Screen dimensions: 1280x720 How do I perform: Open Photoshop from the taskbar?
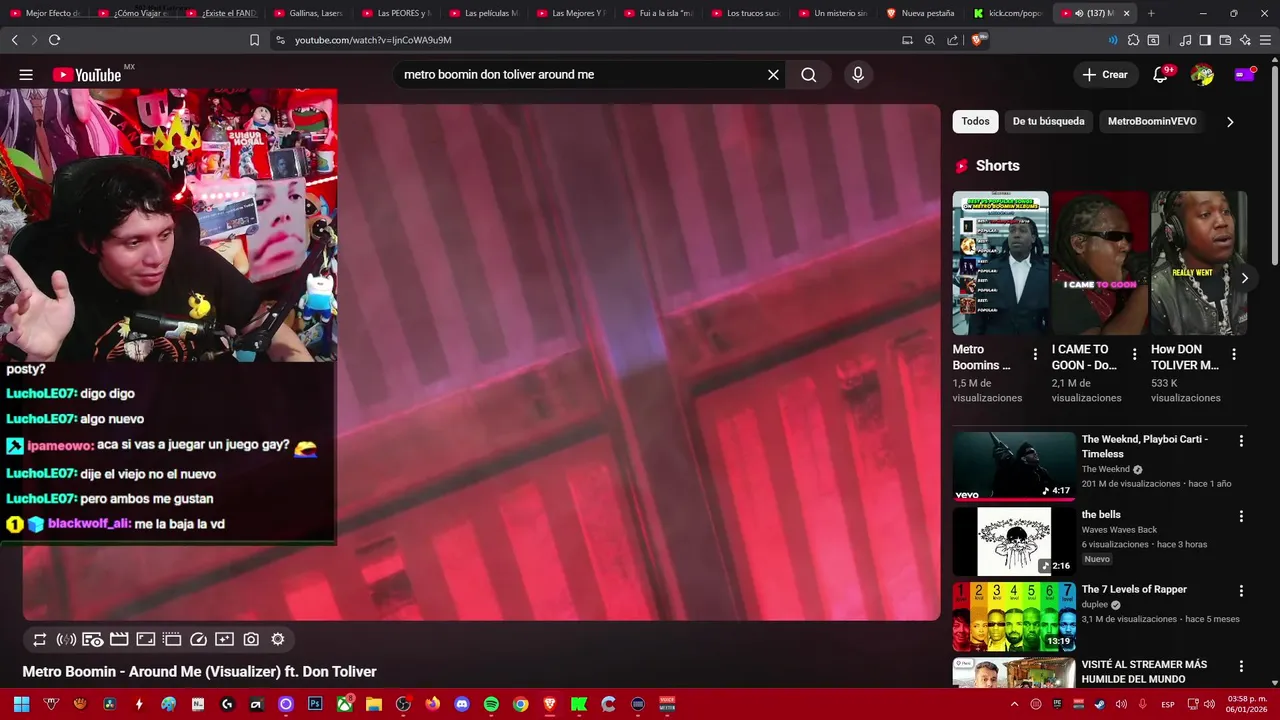point(315,704)
